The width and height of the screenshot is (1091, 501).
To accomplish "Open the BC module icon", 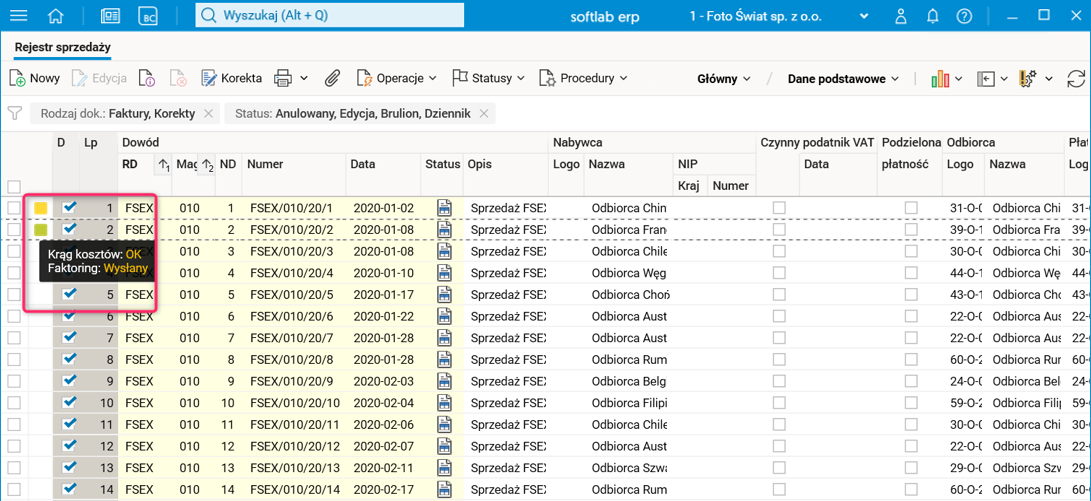I will click(148, 16).
